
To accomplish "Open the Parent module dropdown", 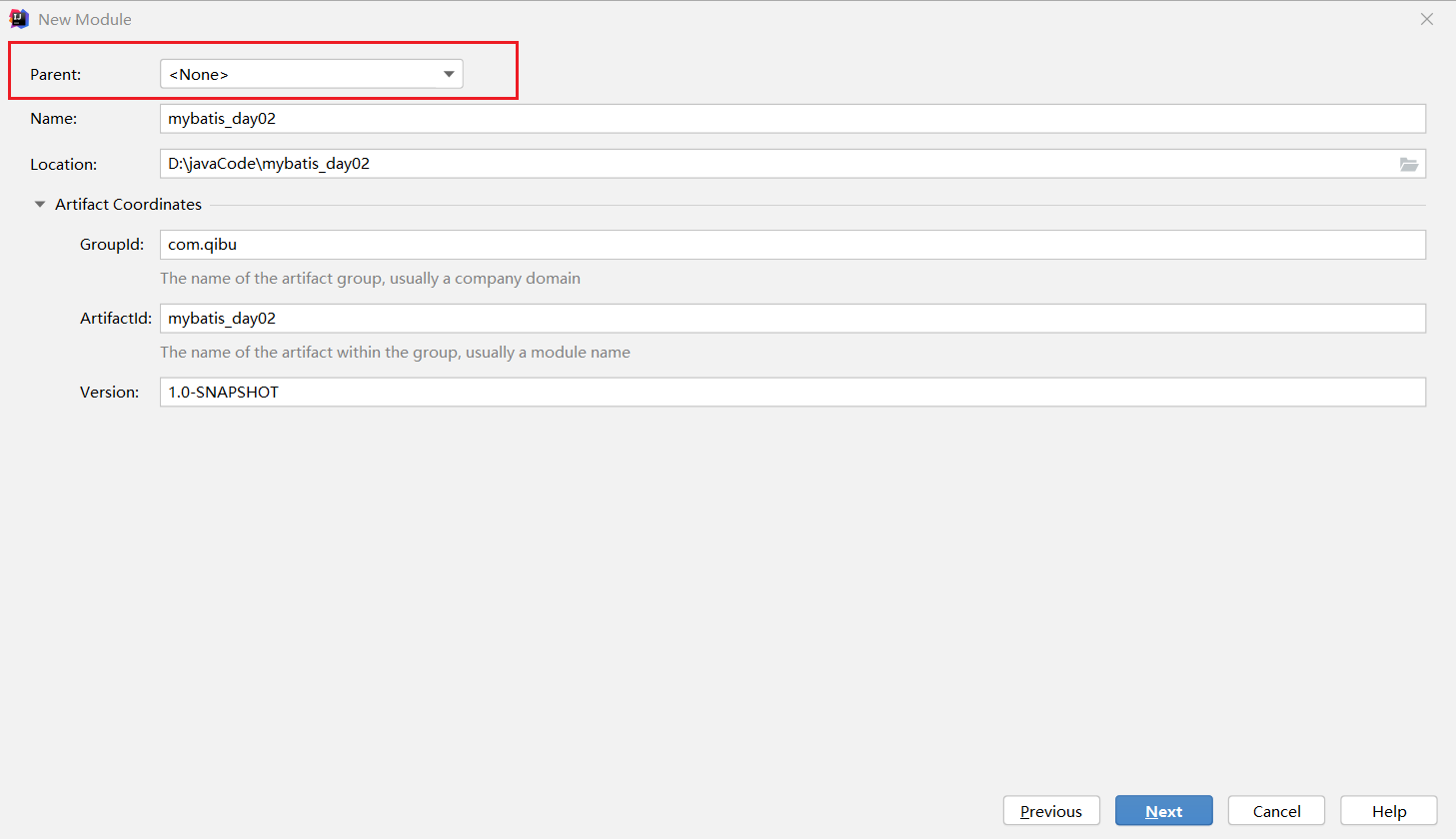I will tap(311, 74).
